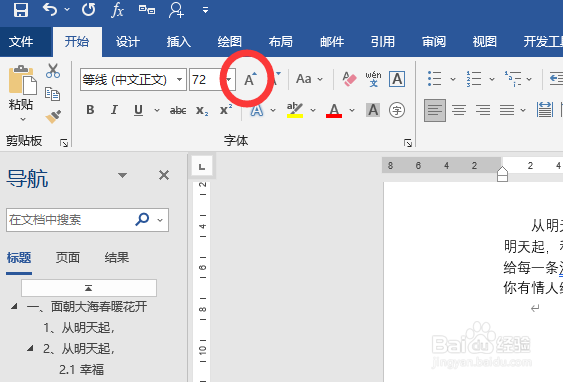This screenshot has height=382, width=563.
Task: Open highlight color dropdown arrow
Action: coord(313,110)
